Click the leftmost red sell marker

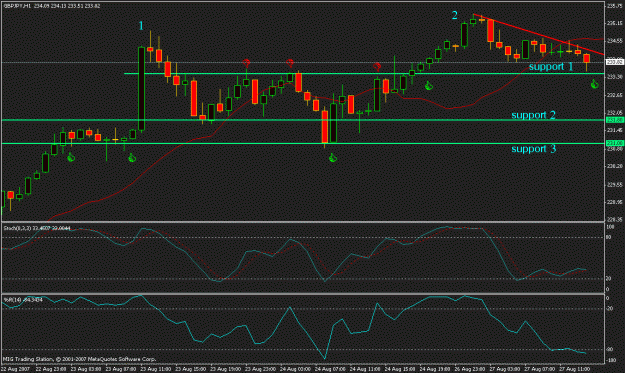point(246,63)
